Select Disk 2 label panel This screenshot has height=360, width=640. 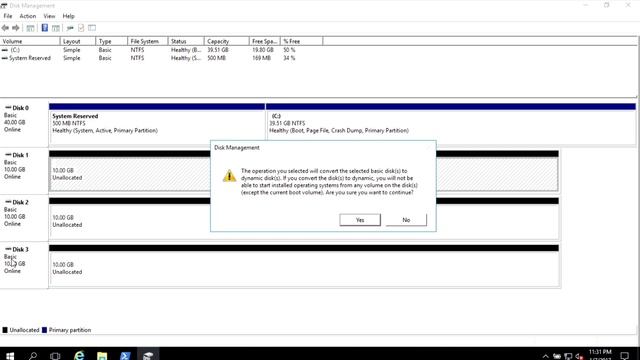24,218
